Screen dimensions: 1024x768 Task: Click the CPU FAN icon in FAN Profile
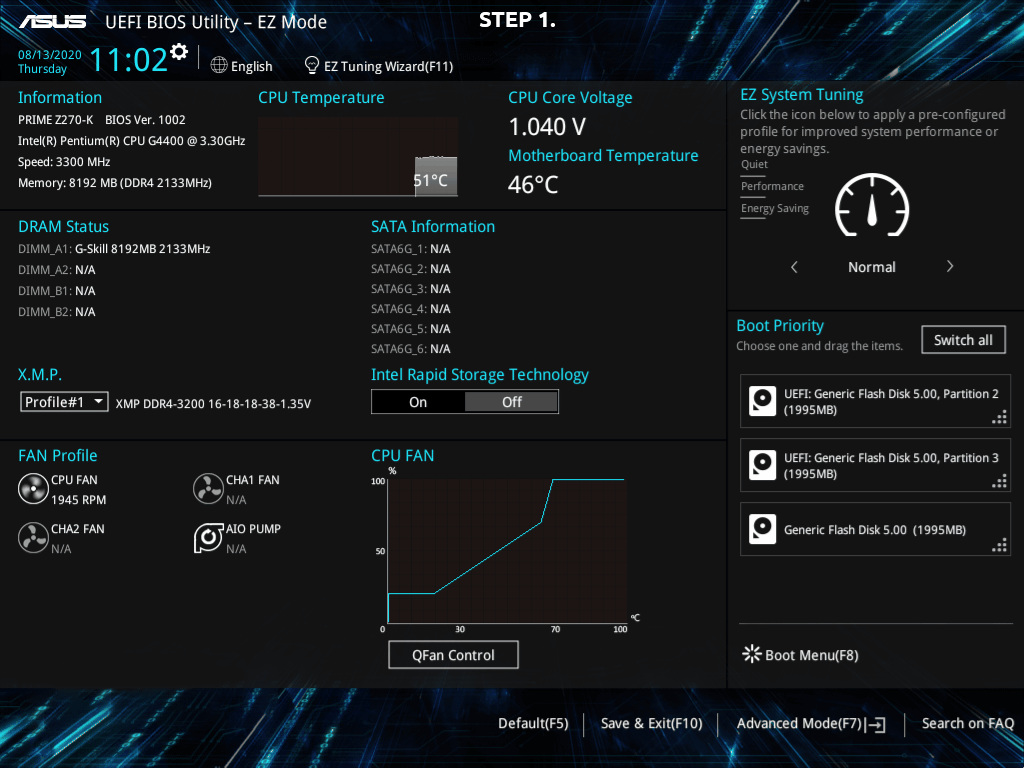[x=33, y=489]
